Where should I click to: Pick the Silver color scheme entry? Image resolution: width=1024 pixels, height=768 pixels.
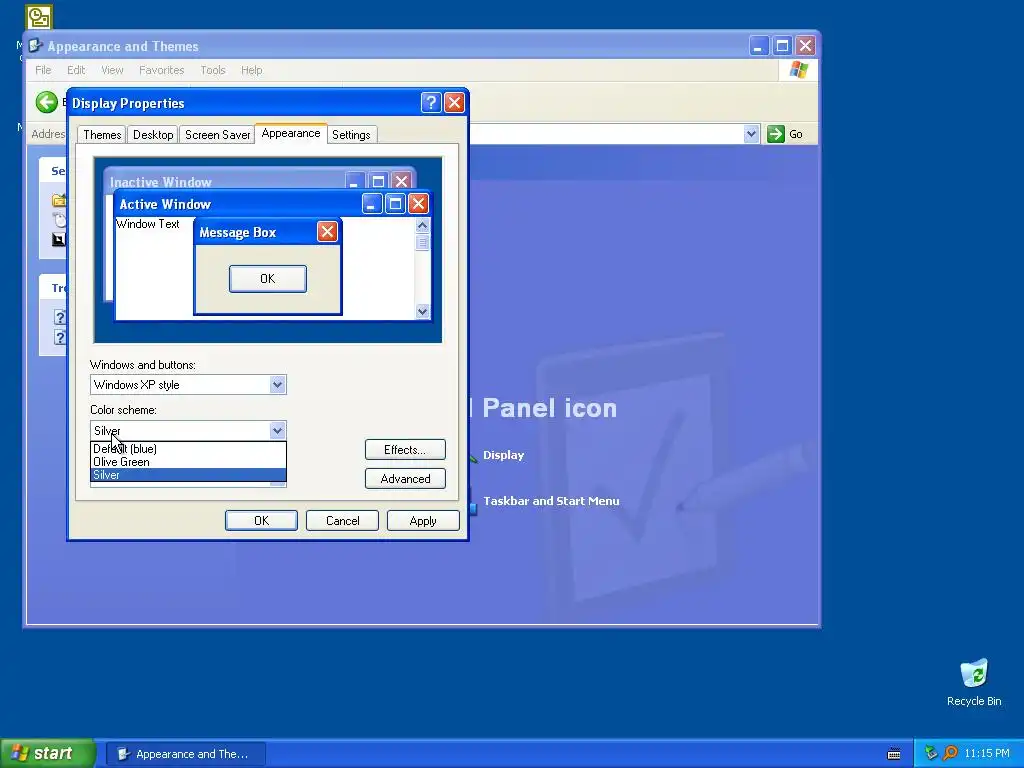[188, 475]
